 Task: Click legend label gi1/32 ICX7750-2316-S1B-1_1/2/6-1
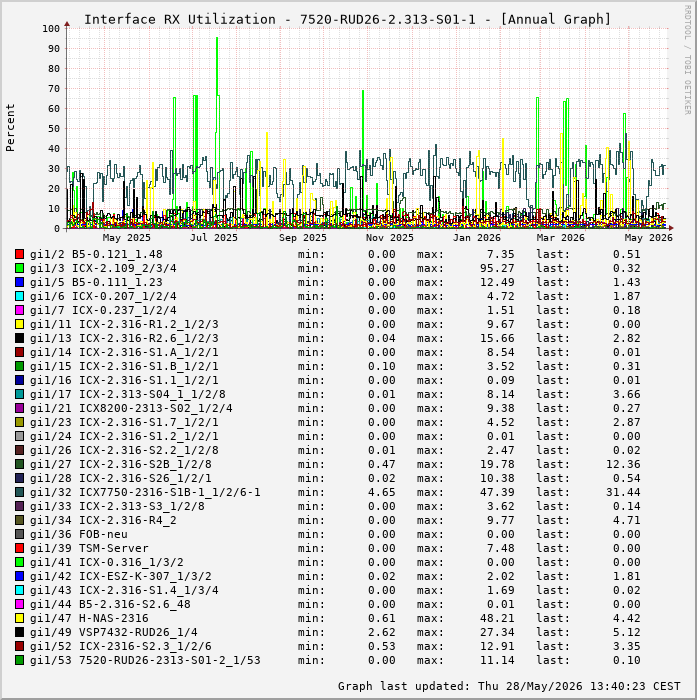[x=145, y=492]
